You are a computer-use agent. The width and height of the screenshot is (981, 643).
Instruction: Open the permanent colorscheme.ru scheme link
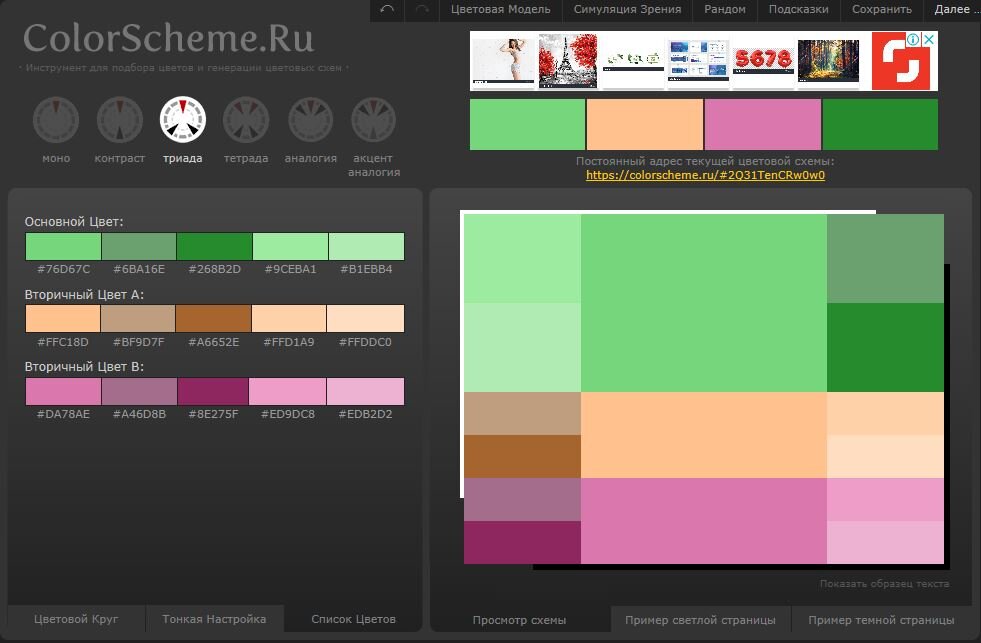705,175
